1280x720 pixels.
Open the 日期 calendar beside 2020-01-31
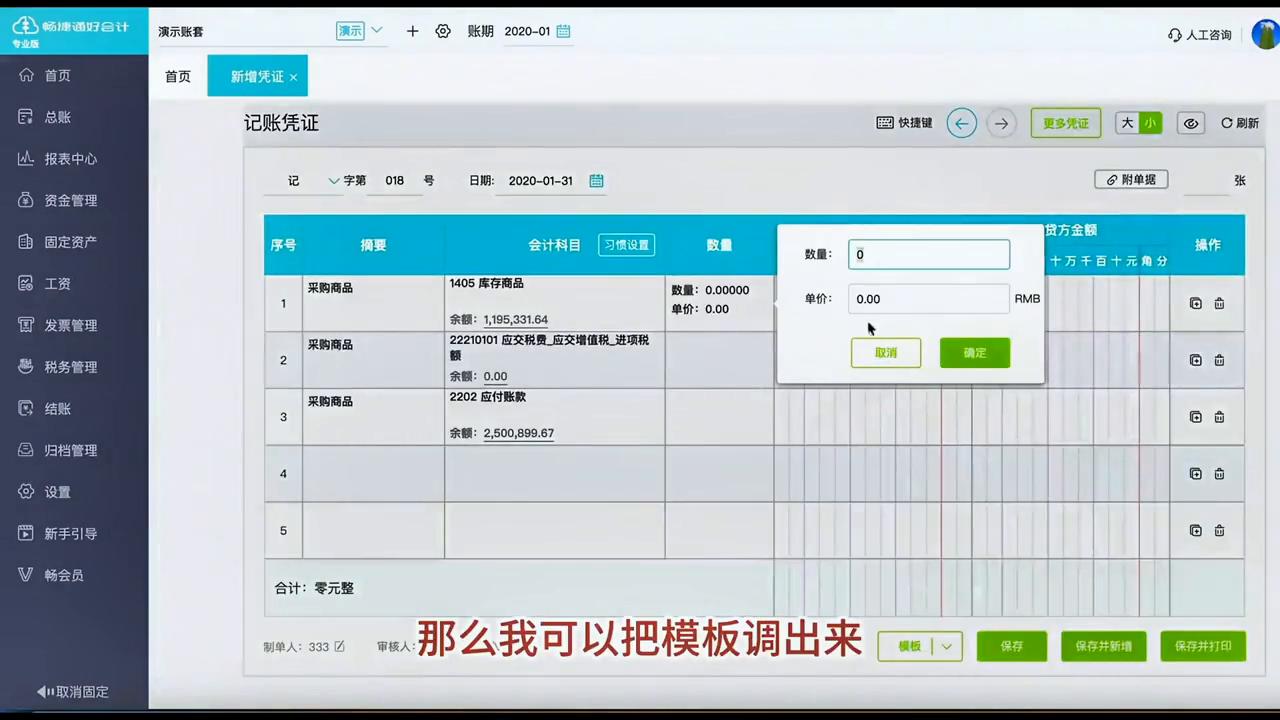tap(596, 180)
